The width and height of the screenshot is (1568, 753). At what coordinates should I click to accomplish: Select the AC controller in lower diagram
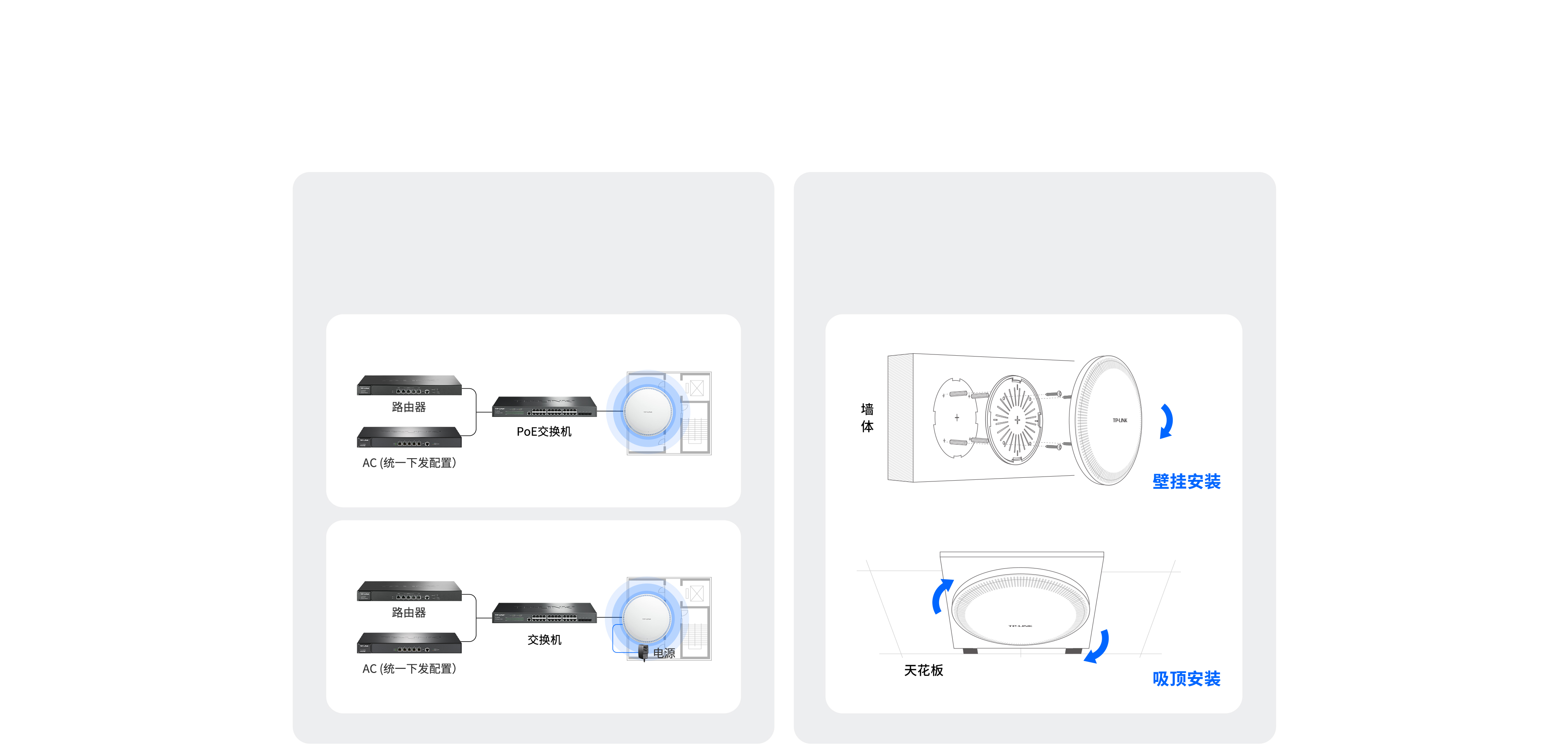[409, 643]
